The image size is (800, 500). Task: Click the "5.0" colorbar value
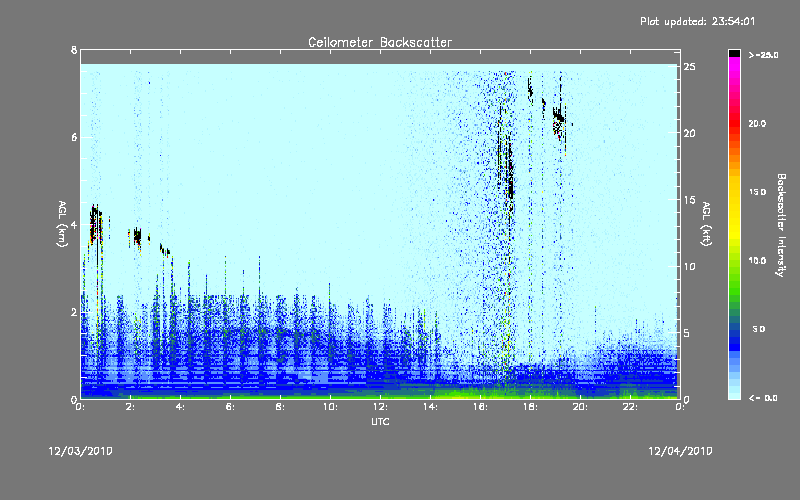coord(759,329)
